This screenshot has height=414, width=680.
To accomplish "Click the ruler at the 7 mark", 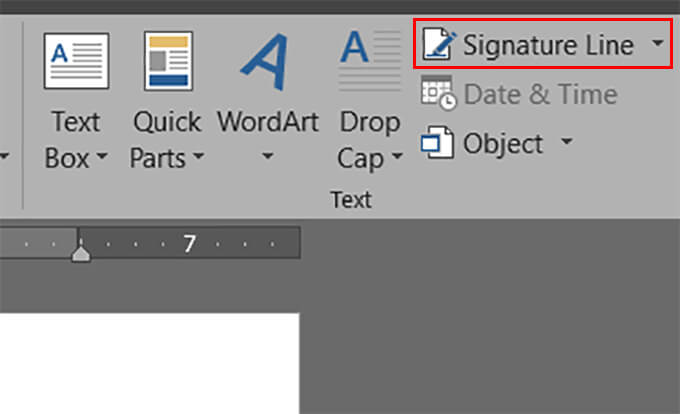I will click(x=189, y=242).
